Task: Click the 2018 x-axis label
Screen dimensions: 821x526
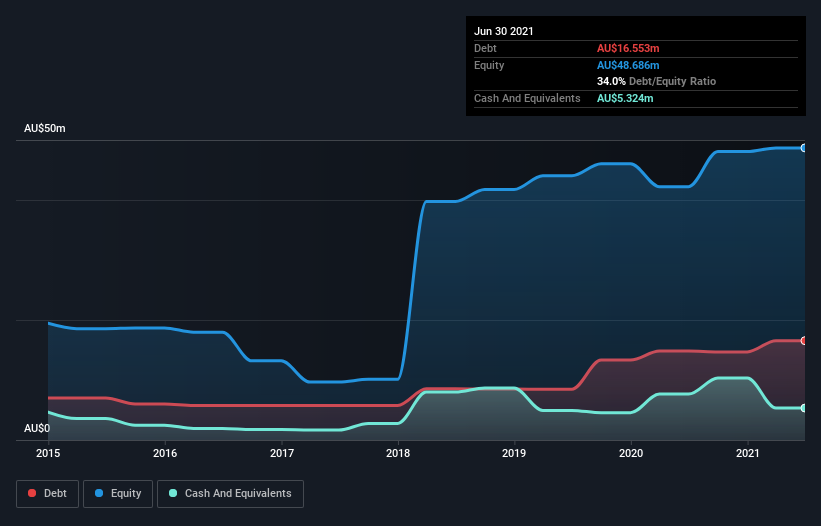Action: tap(398, 453)
